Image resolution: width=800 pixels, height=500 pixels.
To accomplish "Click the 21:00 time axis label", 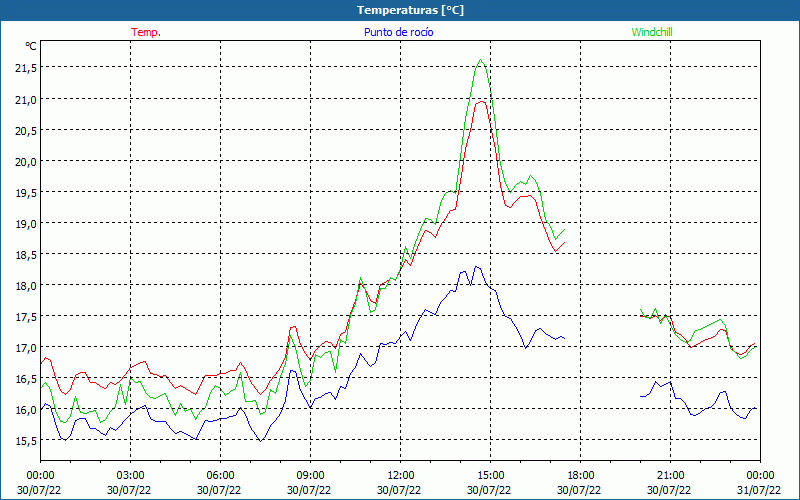I will tap(670, 476).
